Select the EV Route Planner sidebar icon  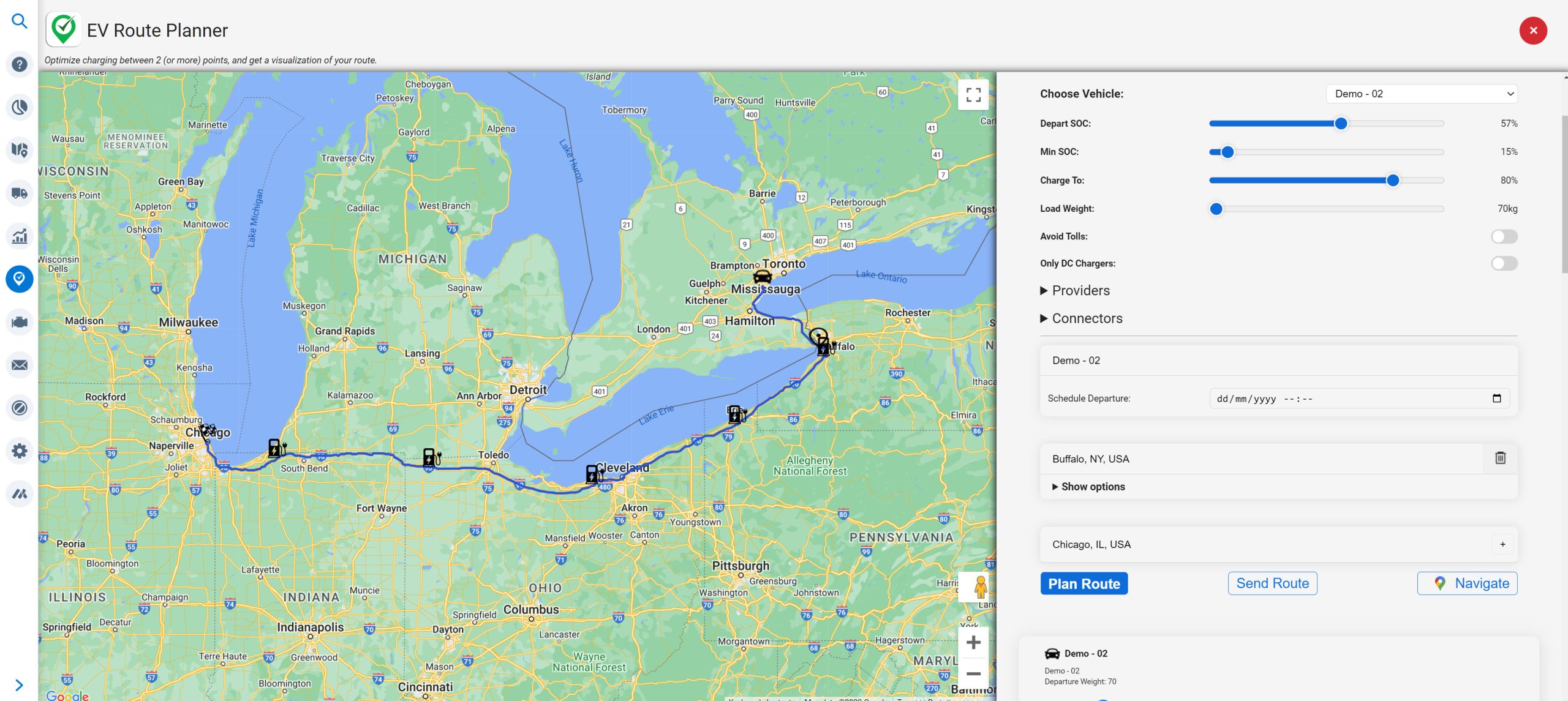click(x=20, y=279)
